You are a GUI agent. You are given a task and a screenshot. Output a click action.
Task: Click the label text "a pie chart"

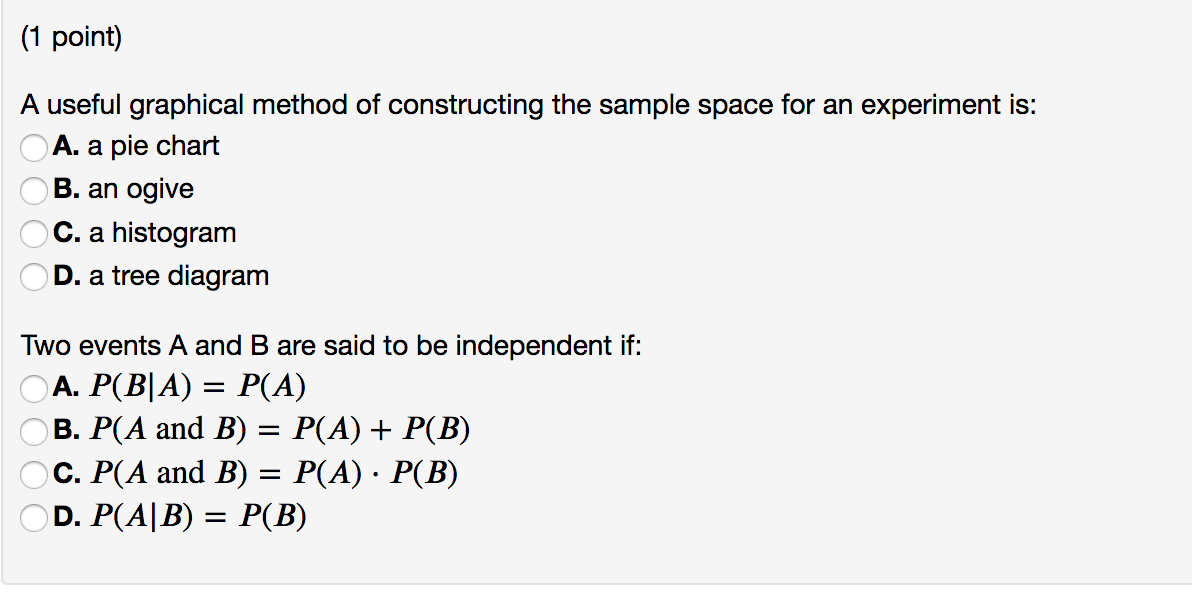[x=152, y=146]
